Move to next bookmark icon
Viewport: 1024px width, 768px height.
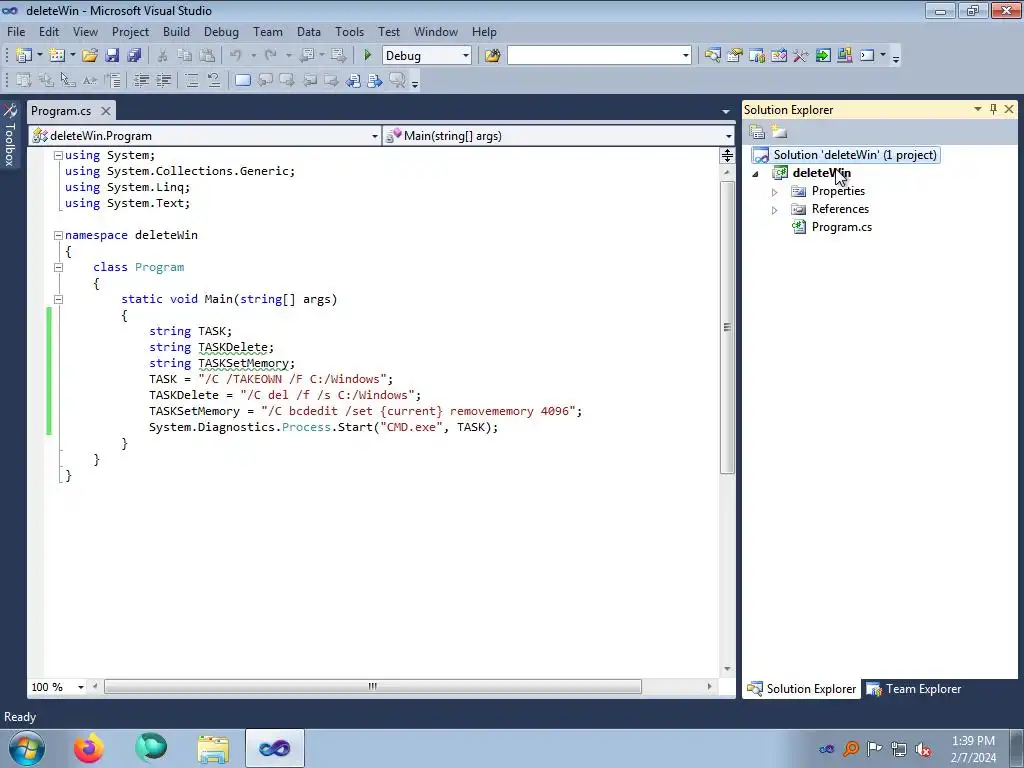pyautogui.click(x=287, y=80)
